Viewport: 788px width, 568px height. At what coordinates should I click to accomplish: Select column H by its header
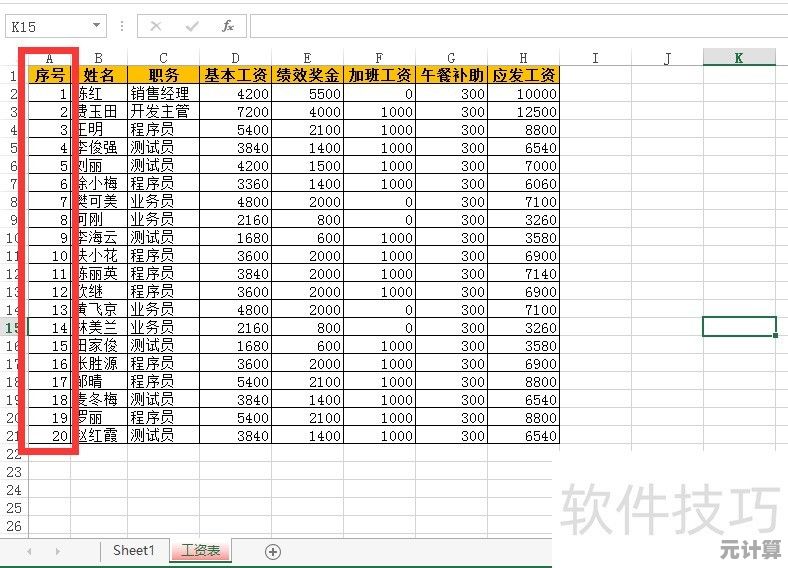click(524, 58)
